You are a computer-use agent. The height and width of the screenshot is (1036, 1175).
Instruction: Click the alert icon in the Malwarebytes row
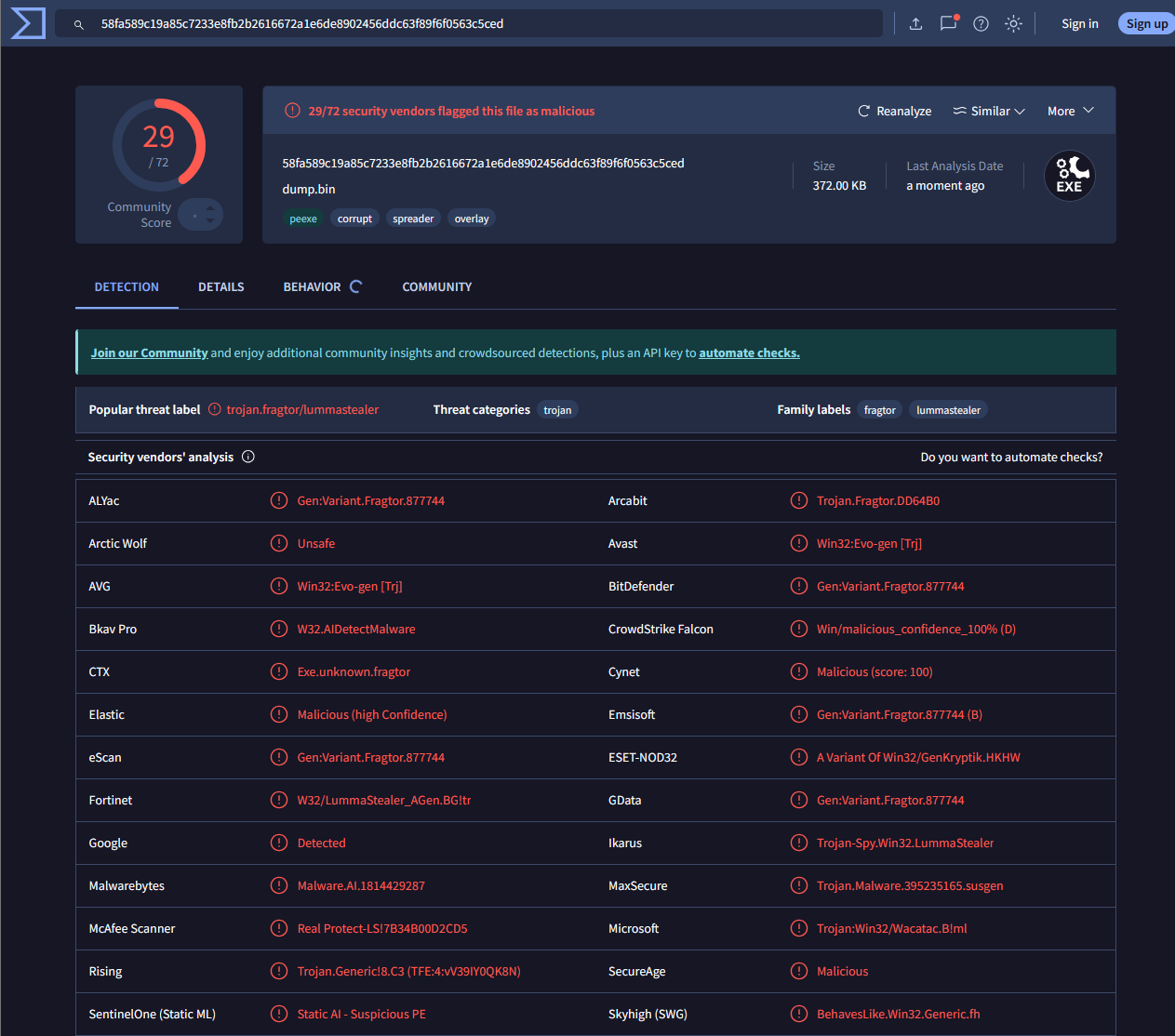pos(279,885)
